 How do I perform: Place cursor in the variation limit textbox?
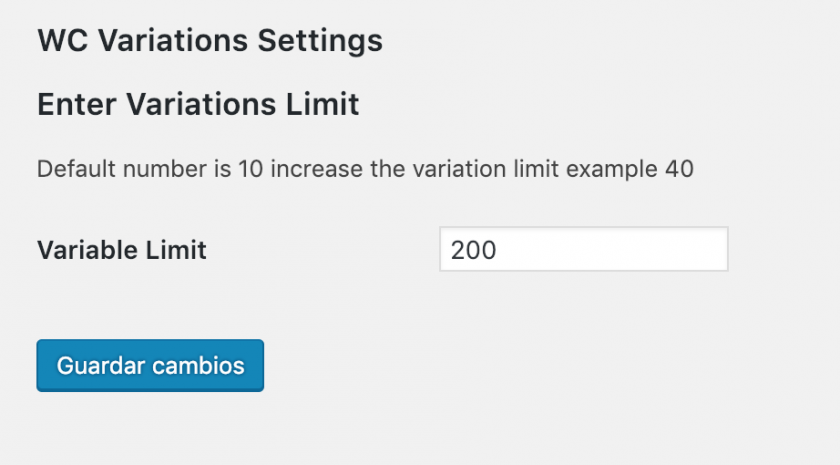click(583, 249)
